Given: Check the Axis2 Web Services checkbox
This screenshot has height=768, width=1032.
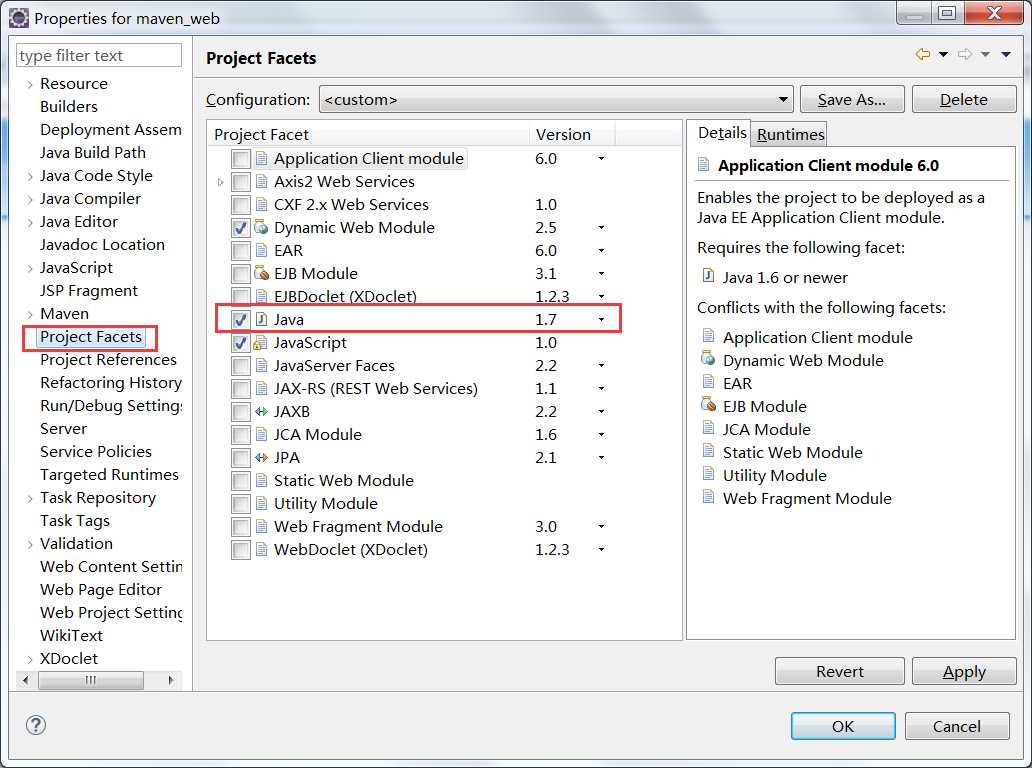Looking at the screenshot, I should click(241, 182).
